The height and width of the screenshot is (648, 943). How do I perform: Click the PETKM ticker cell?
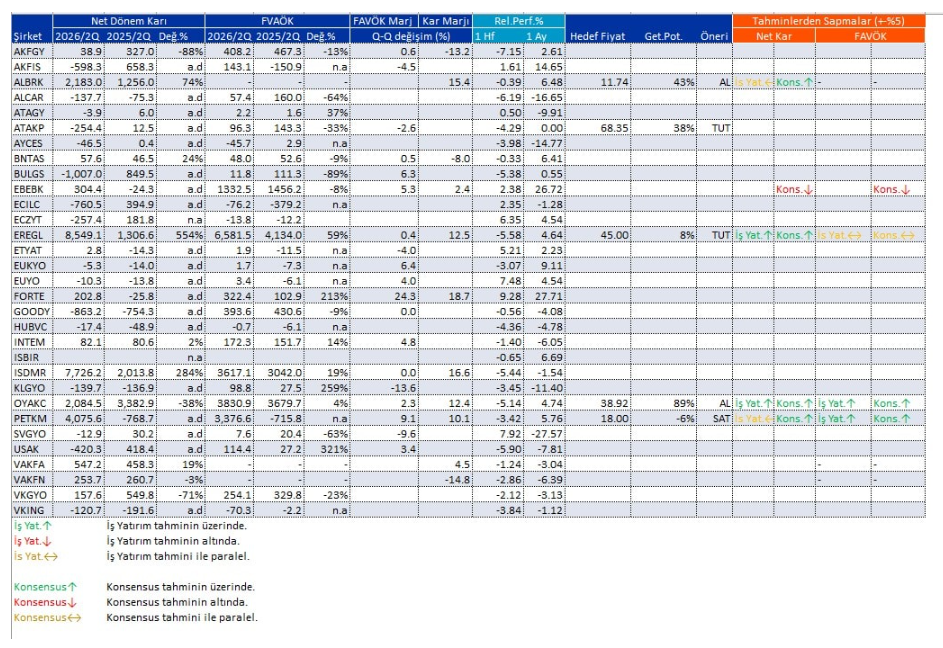[x=32, y=418]
